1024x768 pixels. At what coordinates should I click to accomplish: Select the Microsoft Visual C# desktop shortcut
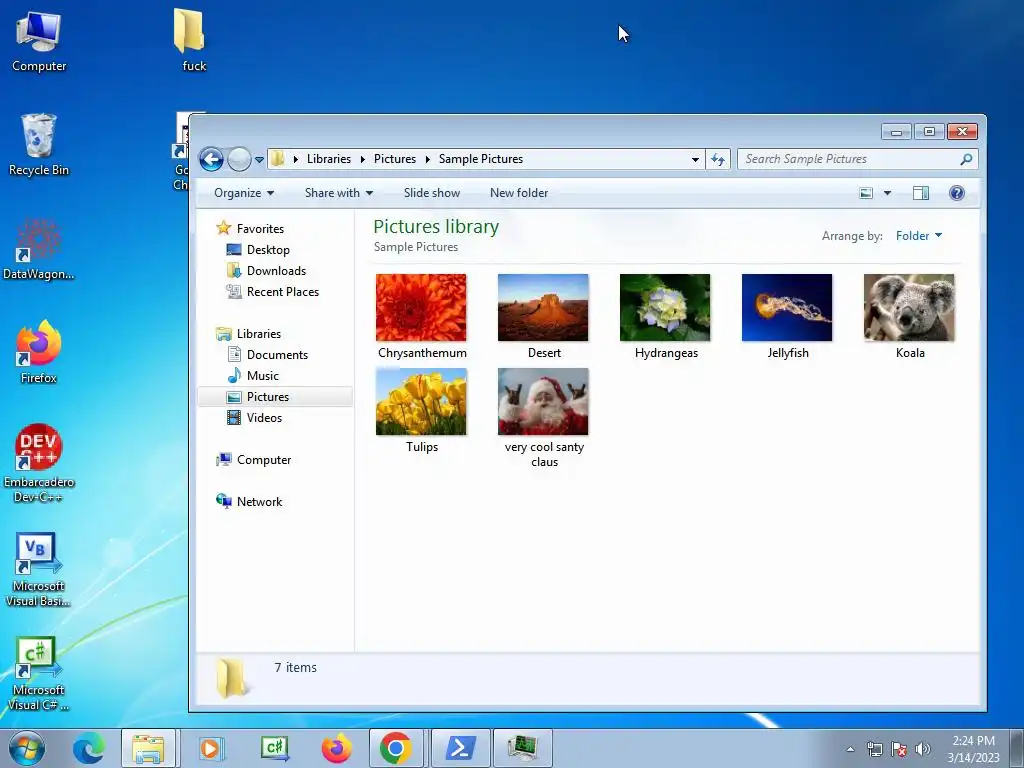pyautogui.click(x=39, y=673)
